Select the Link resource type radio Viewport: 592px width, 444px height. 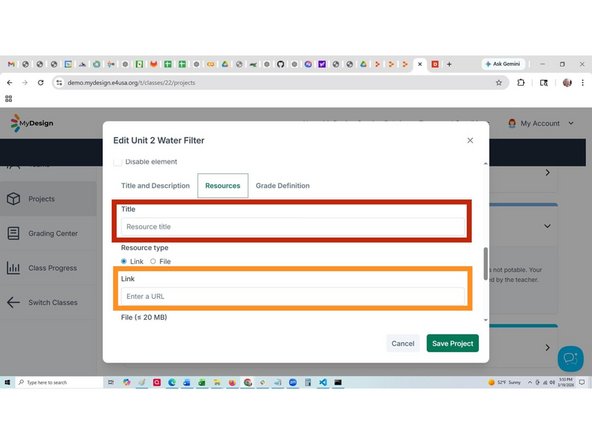tap(123, 261)
